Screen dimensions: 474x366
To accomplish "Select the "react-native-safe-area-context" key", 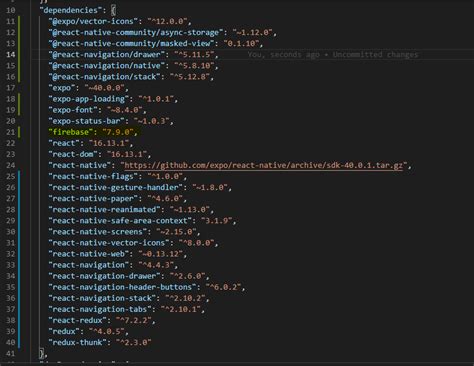I will point(120,221).
